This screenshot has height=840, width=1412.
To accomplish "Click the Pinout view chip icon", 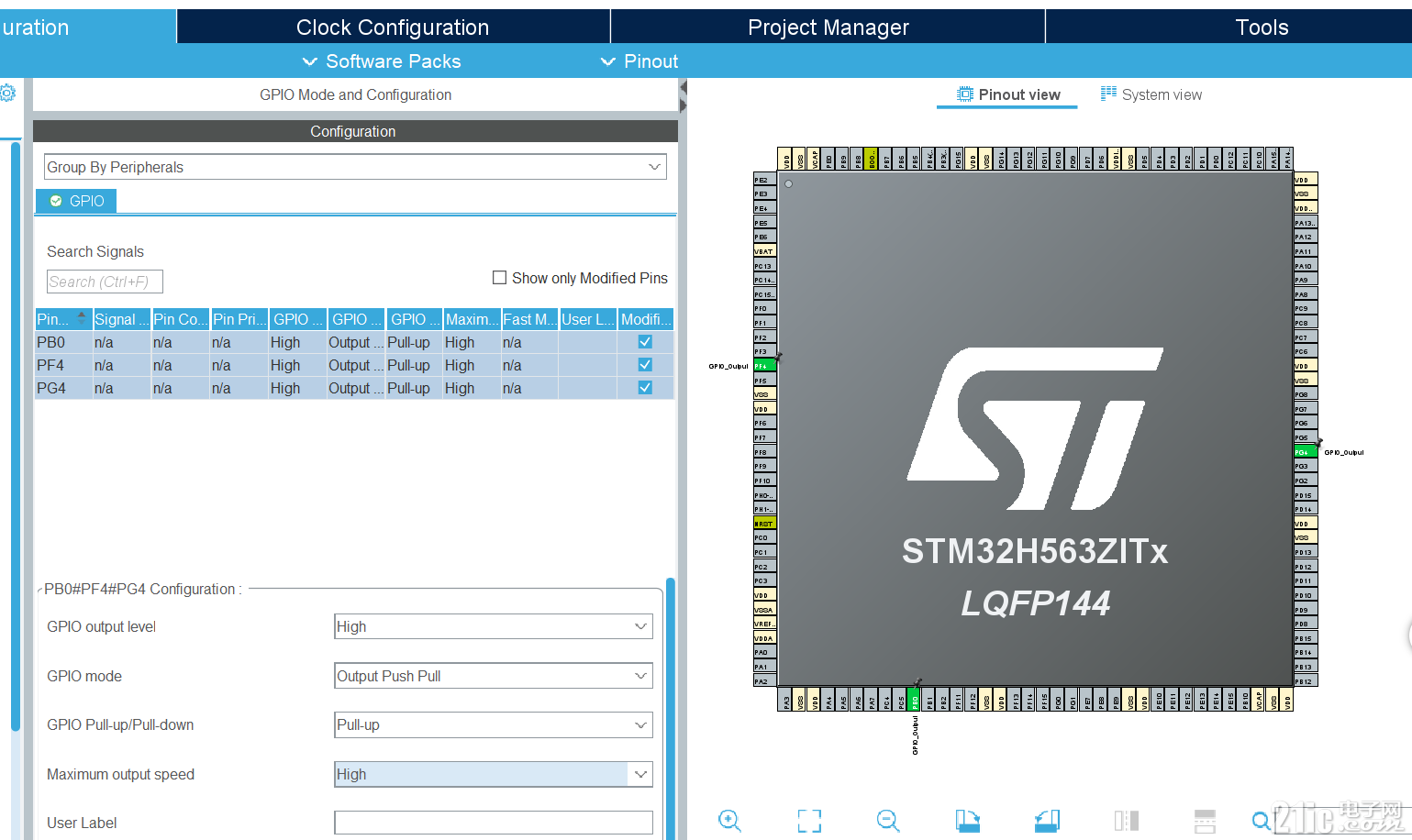I will coord(963,94).
